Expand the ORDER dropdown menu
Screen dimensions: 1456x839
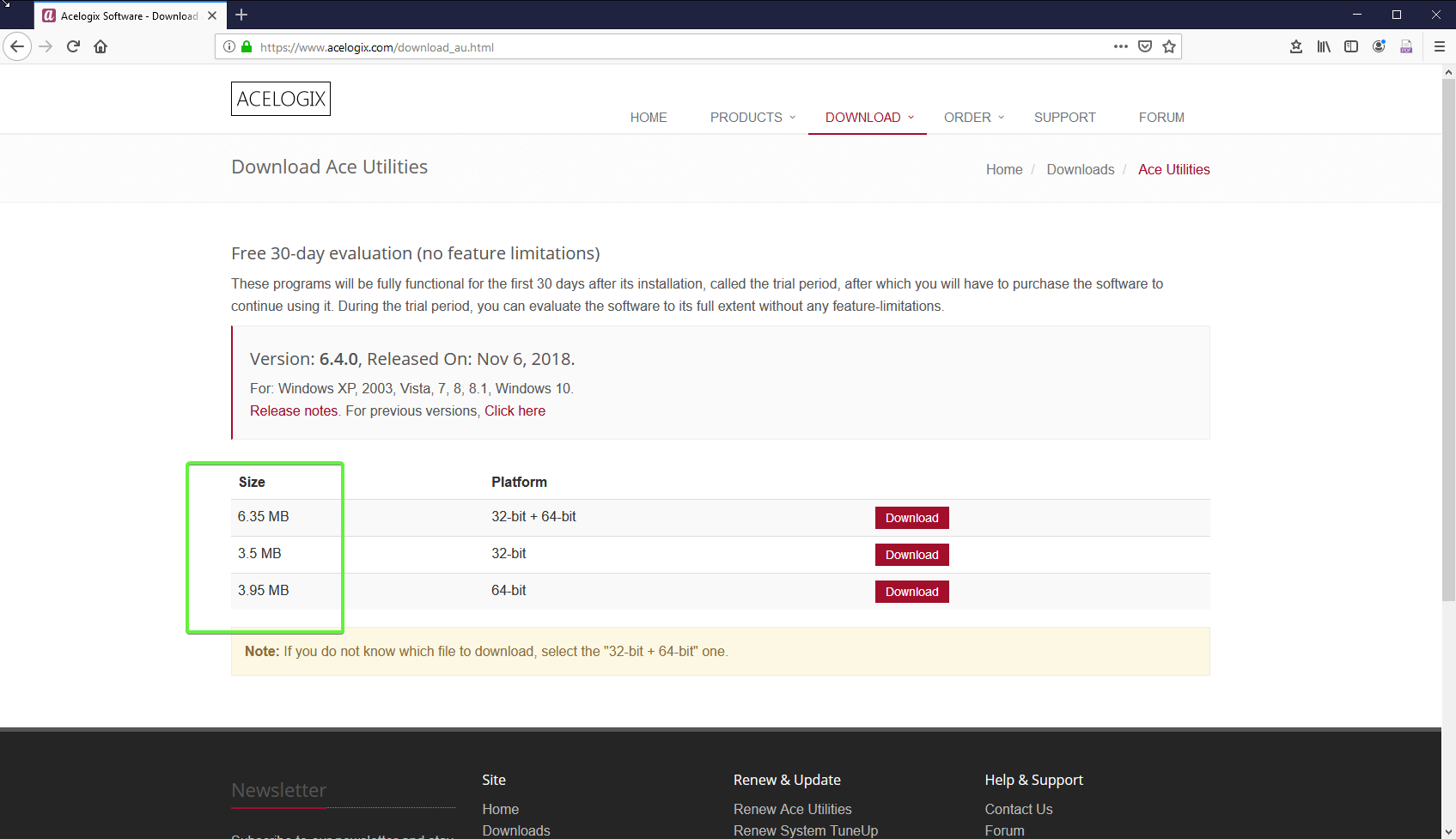pos(973,118)
